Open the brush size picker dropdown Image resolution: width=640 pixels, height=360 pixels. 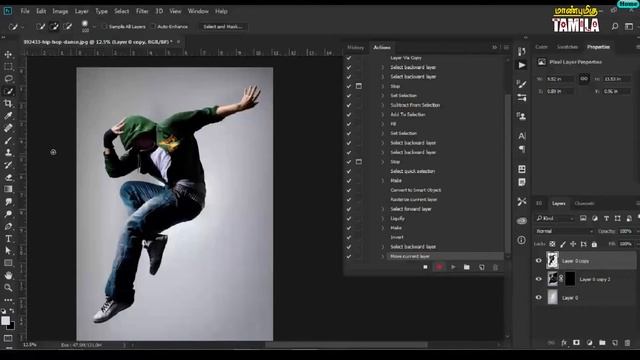[x=94, y=27]
